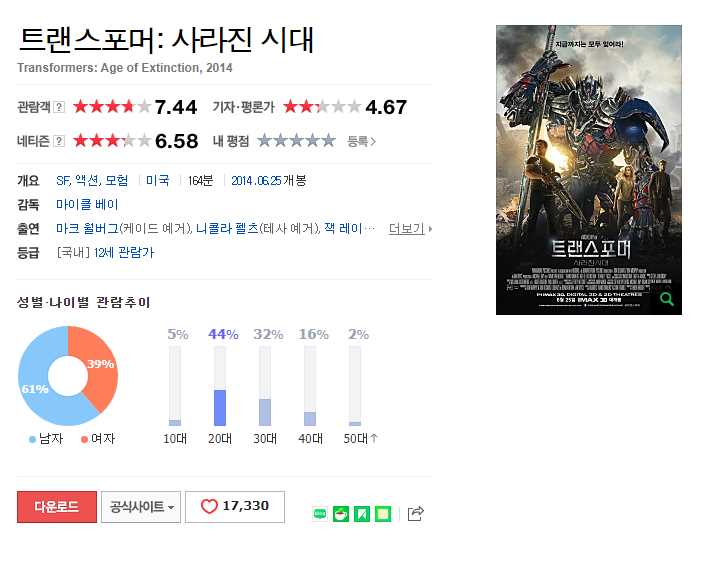Zoom poster with green magnifier icon
The height and width of the screenshot is (575, 709).
(667, 299)
